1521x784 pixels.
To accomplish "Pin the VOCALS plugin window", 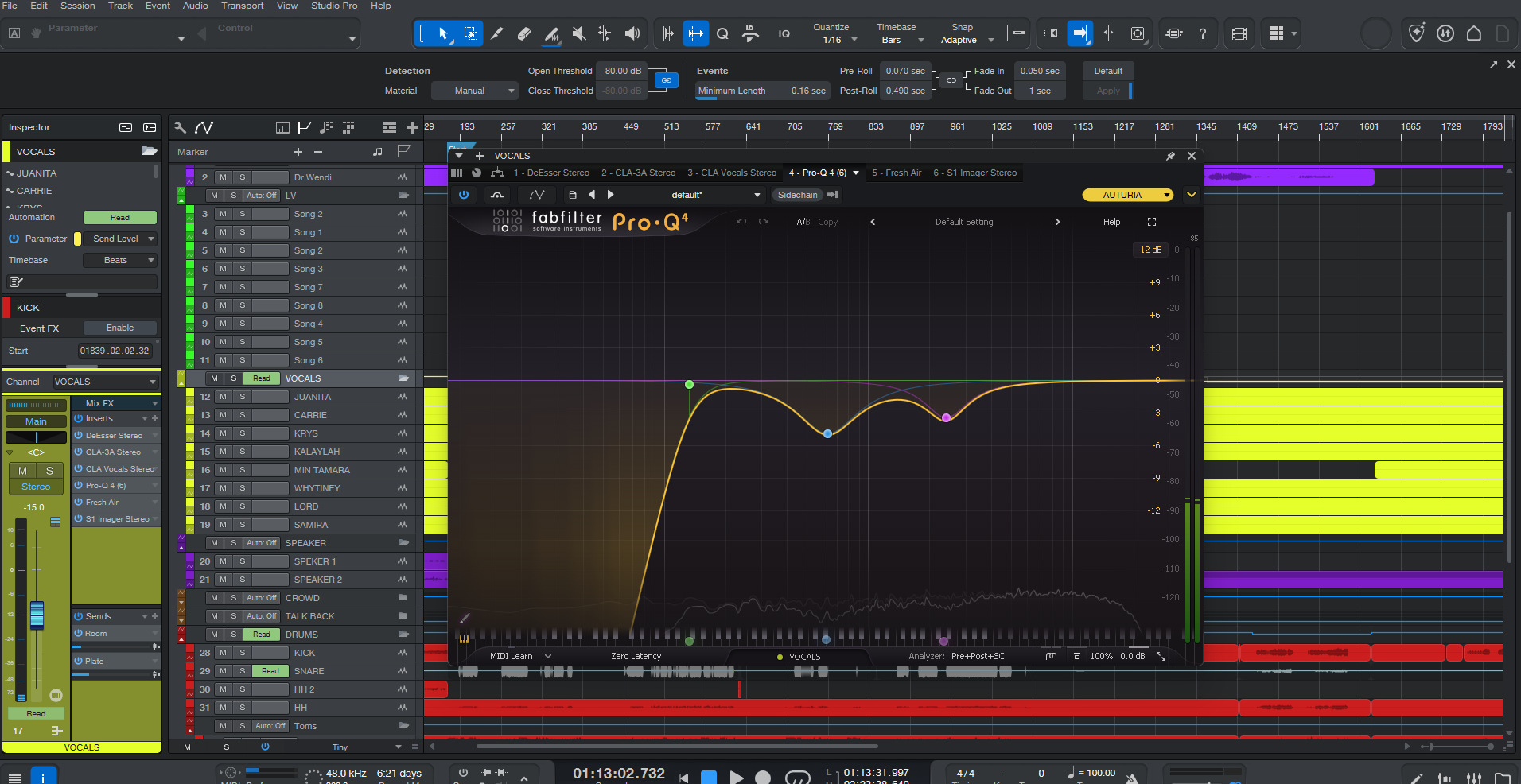I will click(1170, 156).
